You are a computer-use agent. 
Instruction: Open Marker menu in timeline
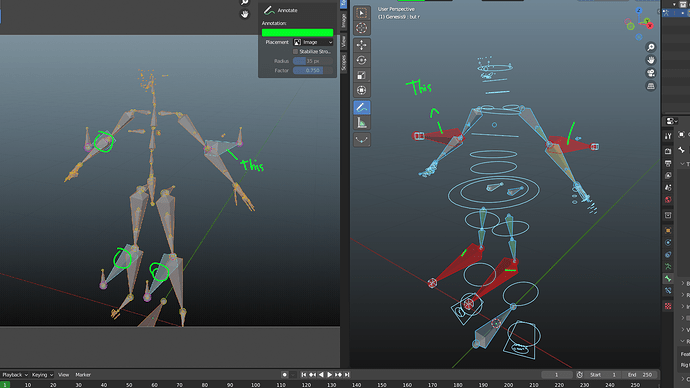coord(83,375)
